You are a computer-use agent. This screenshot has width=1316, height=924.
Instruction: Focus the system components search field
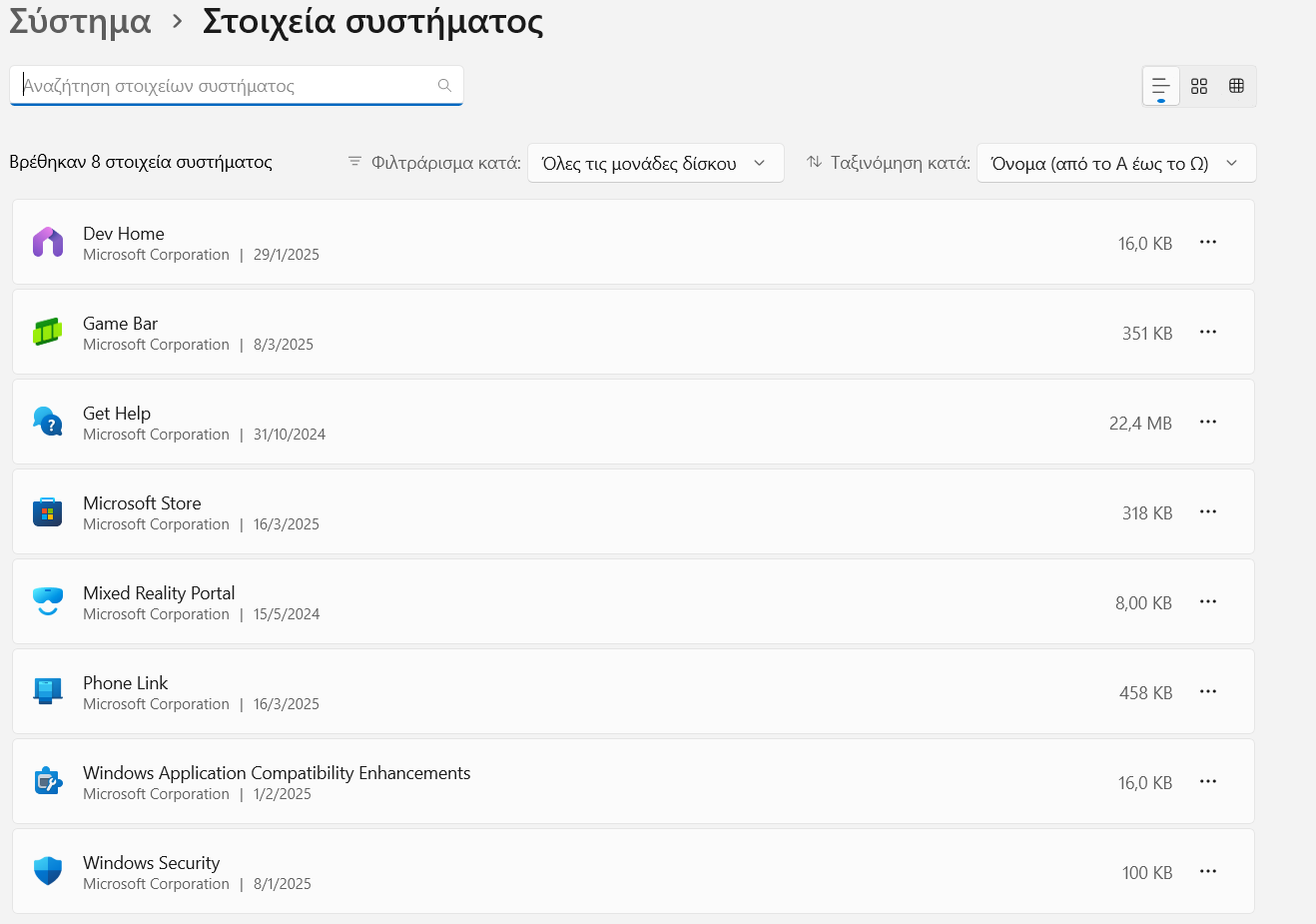pyautogui.click(x=237, y=86)
